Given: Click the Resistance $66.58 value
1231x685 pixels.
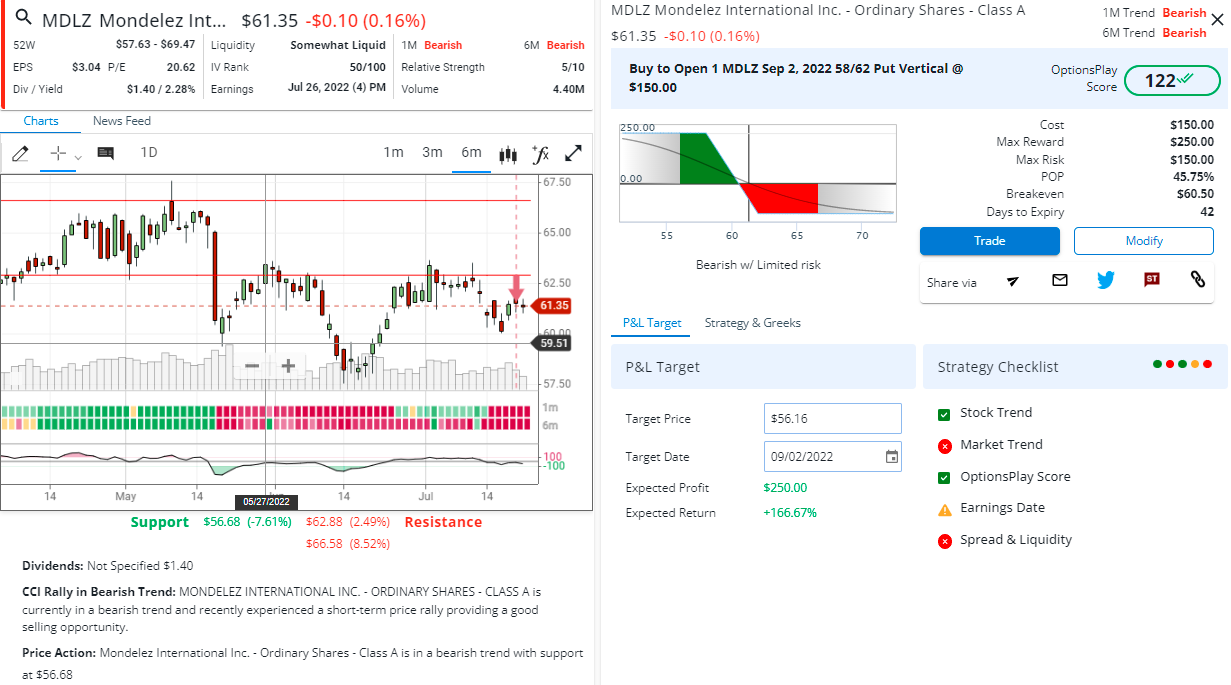Looking at the screenshot, I should click(x=324, y=544).
